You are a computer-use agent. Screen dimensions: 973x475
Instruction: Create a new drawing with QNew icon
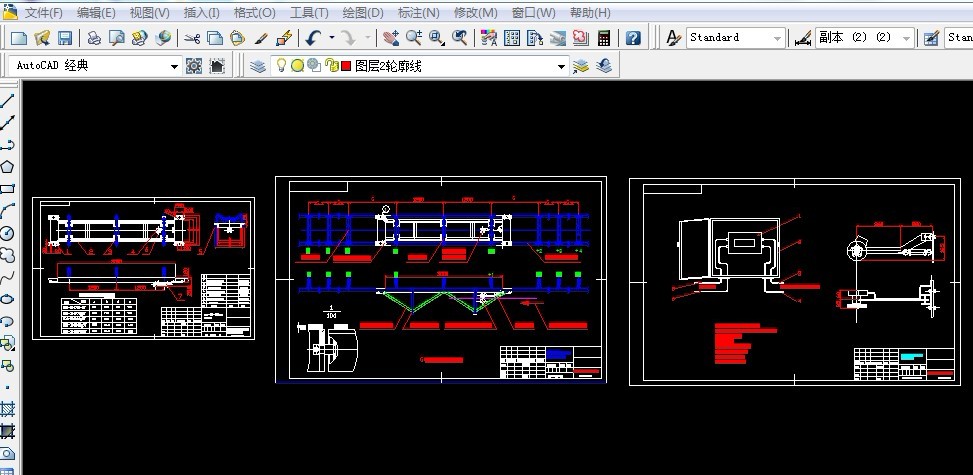point(19,38)
